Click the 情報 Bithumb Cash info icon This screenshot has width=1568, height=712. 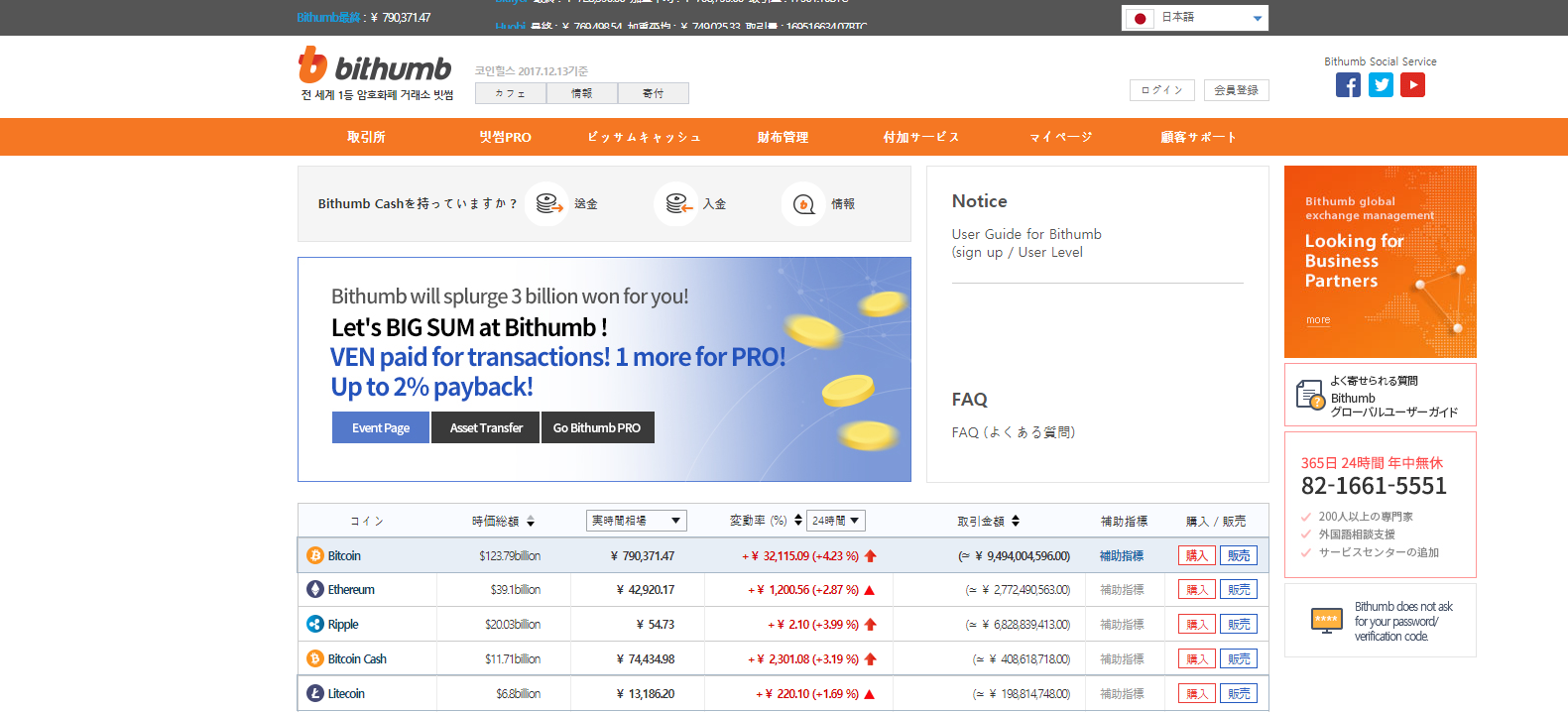(804, 203)
